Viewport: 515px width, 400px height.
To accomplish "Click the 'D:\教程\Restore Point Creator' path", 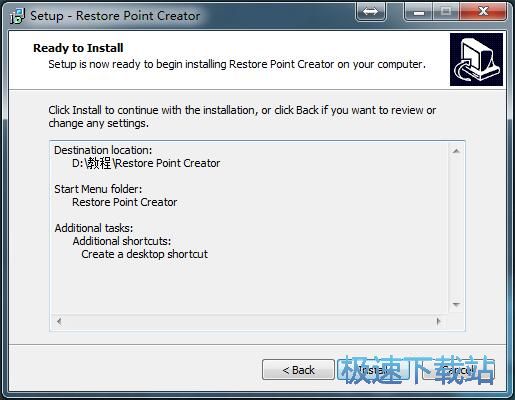I will (146, 163).
